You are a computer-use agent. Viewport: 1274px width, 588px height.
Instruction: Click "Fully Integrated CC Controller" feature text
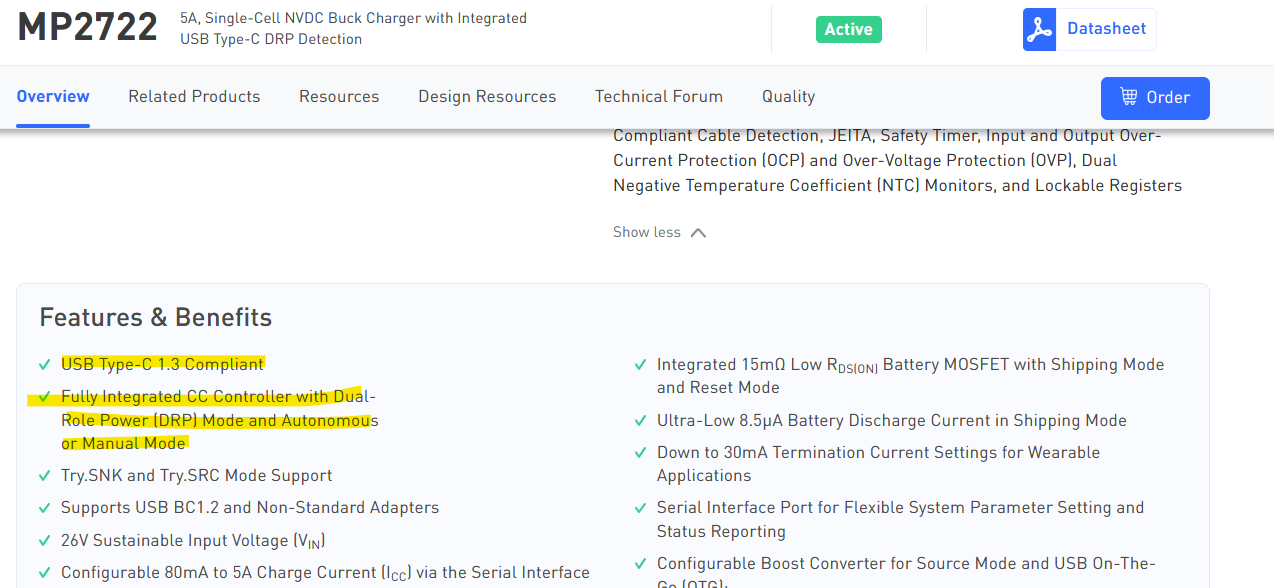coord(220,420)
